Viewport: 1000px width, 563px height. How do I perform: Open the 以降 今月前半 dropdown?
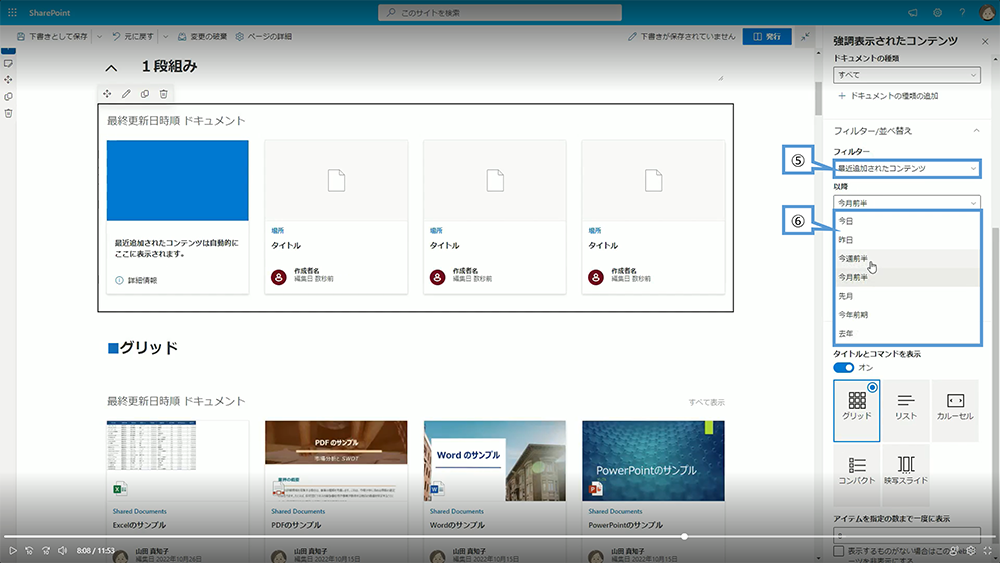(x=906, y=203)
